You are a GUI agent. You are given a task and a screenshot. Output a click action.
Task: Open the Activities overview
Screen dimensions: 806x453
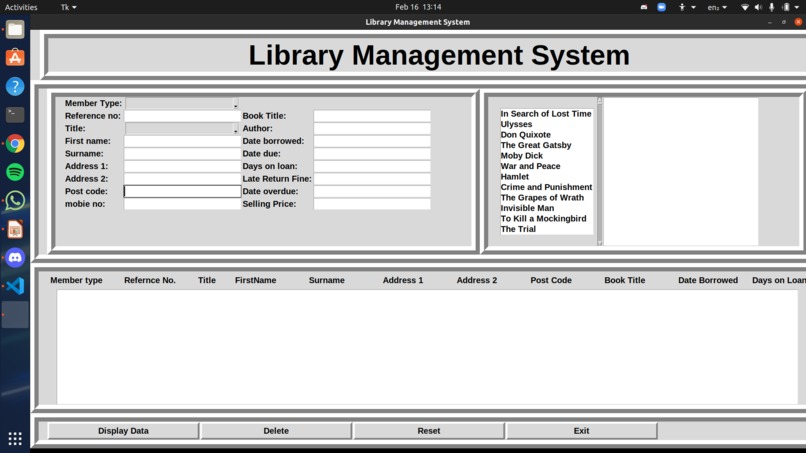coord(21,7)
